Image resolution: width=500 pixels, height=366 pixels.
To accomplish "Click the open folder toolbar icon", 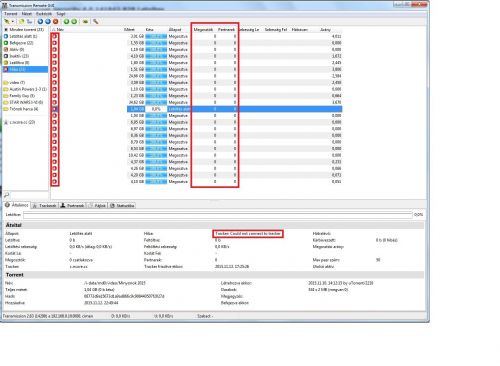I will pos(85,22).
